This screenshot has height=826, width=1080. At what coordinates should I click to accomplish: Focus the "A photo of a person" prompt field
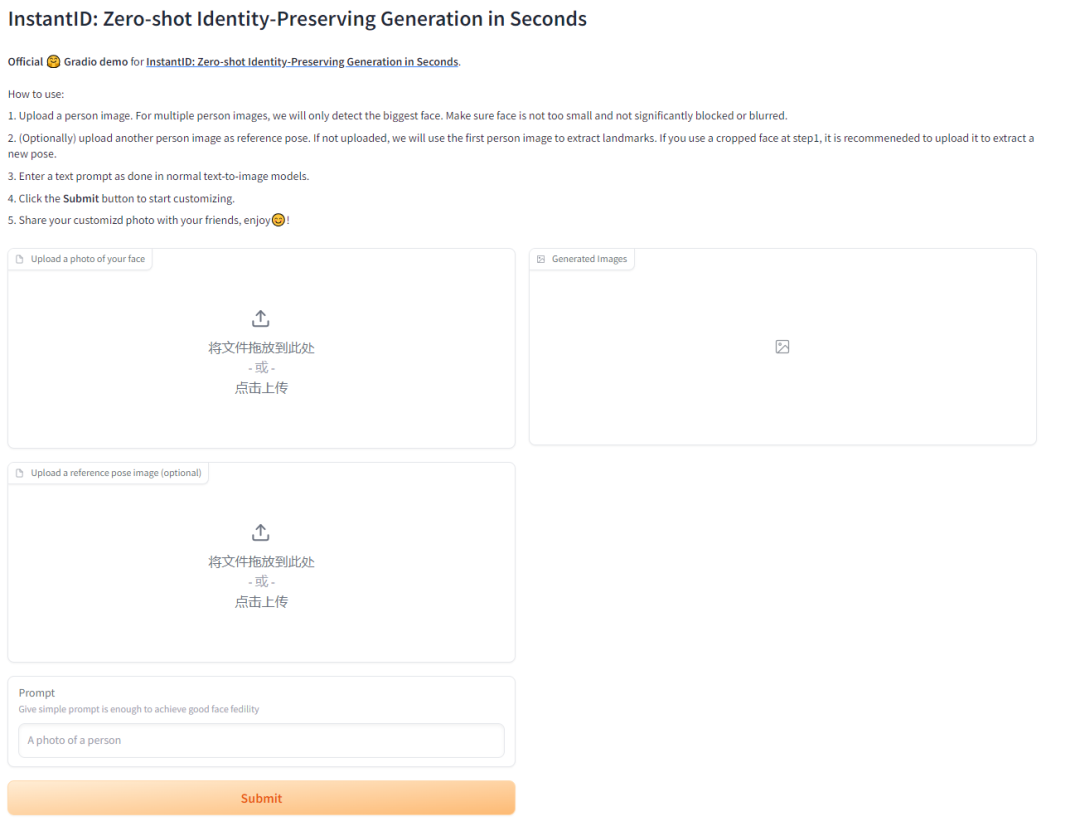coord(261,741)
